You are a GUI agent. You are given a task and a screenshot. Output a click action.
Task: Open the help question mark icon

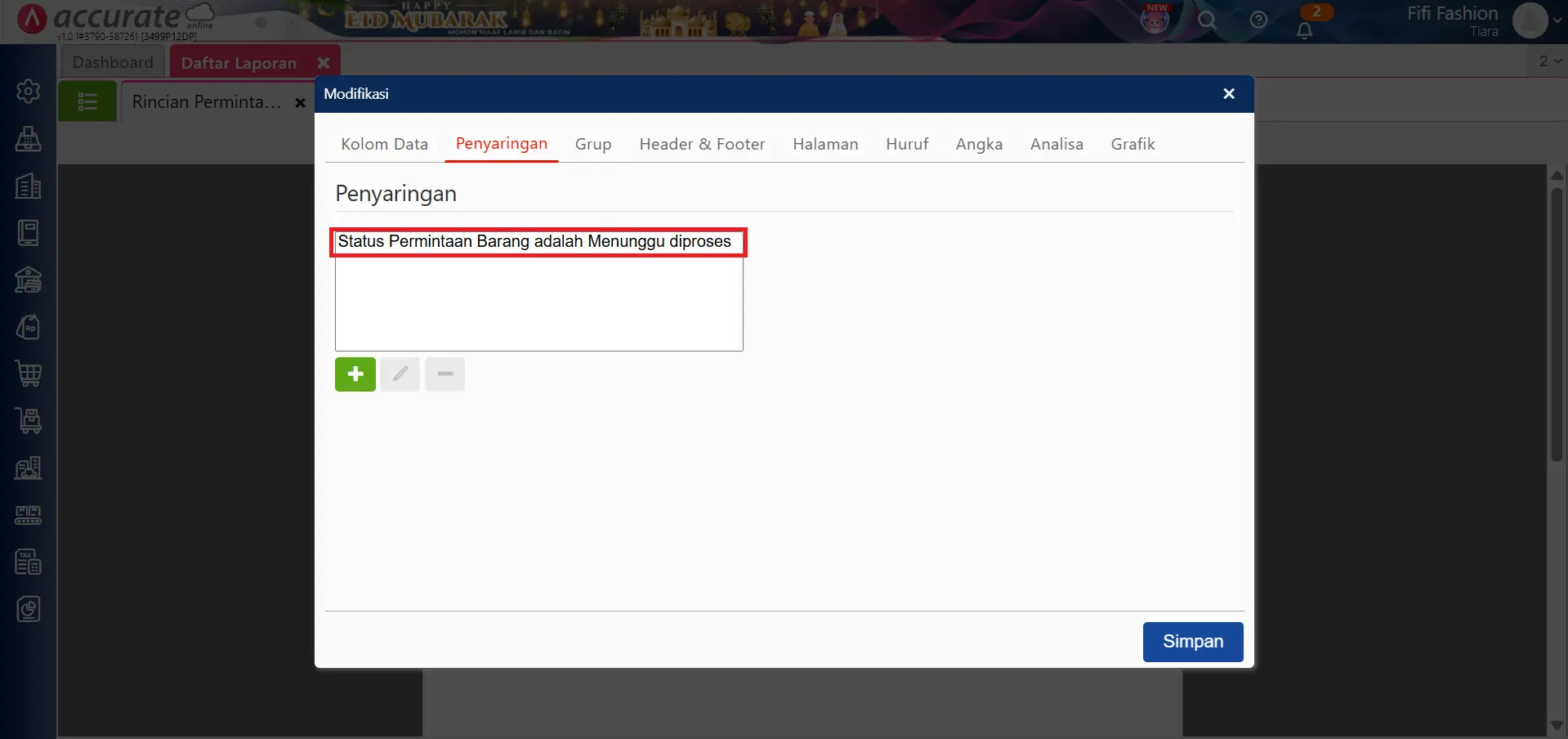(x=1258, y=20)
